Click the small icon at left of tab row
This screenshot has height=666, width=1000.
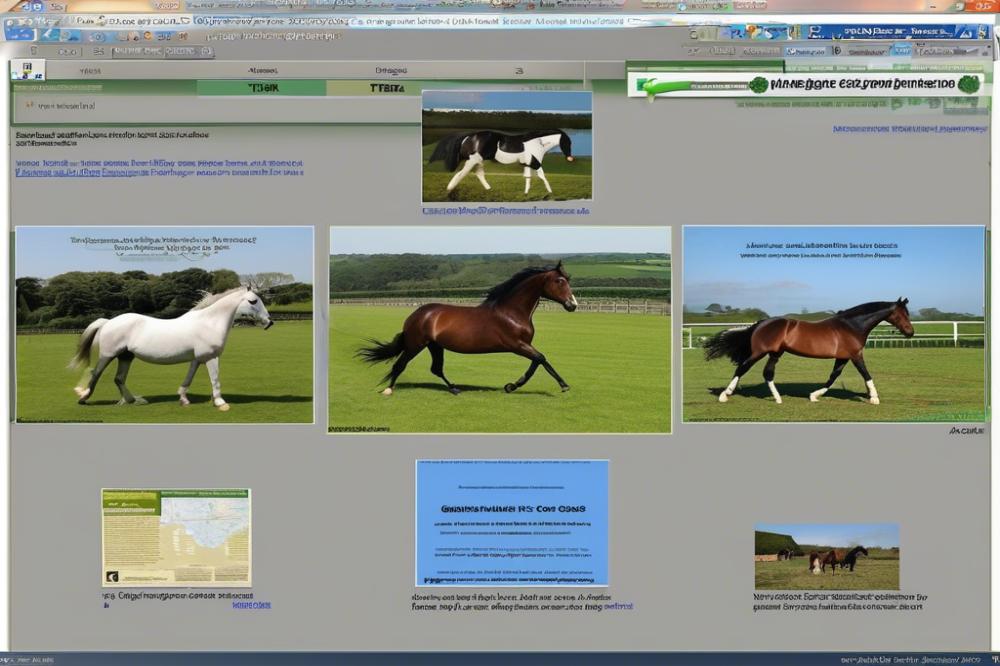(27, 71)
